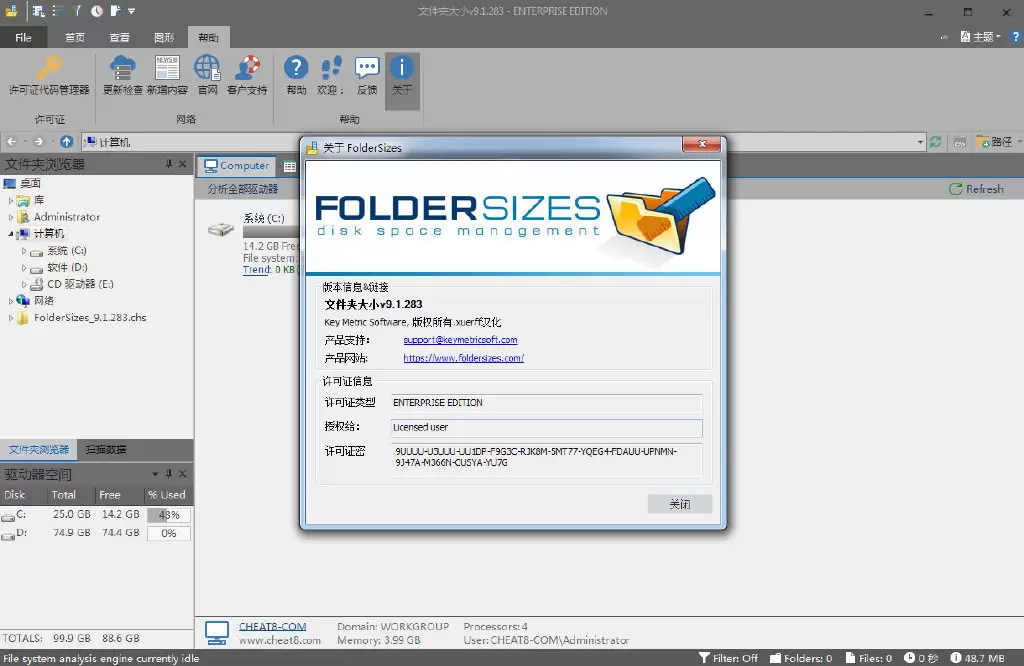Open the address bar dropdown arrow
The width and height of the screenshot is (1024, 666).
coord(920,142)
